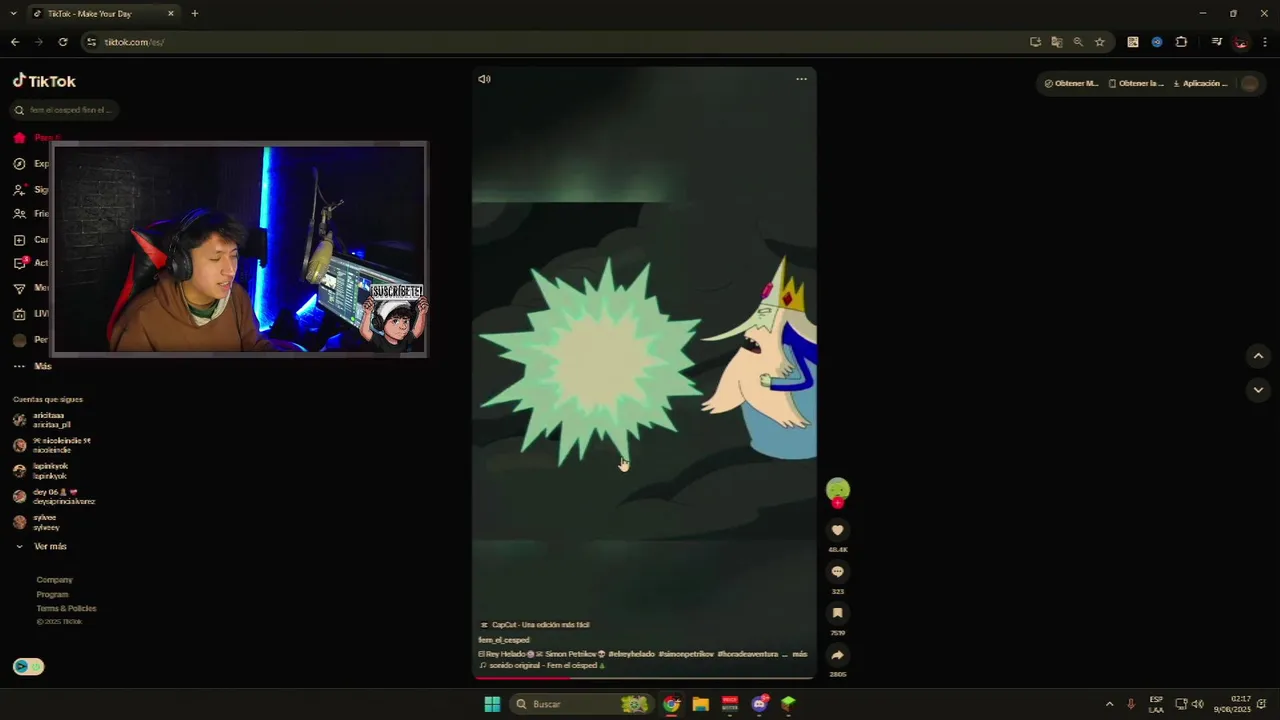Seek using the video progress bar
This screenshot has width=1280, height=720.
pos(644,678)
